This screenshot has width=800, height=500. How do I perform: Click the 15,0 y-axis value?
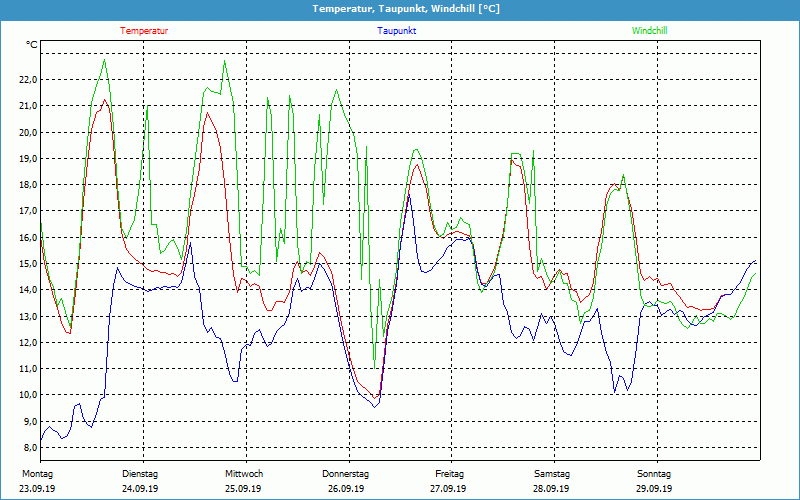(28, 264)
